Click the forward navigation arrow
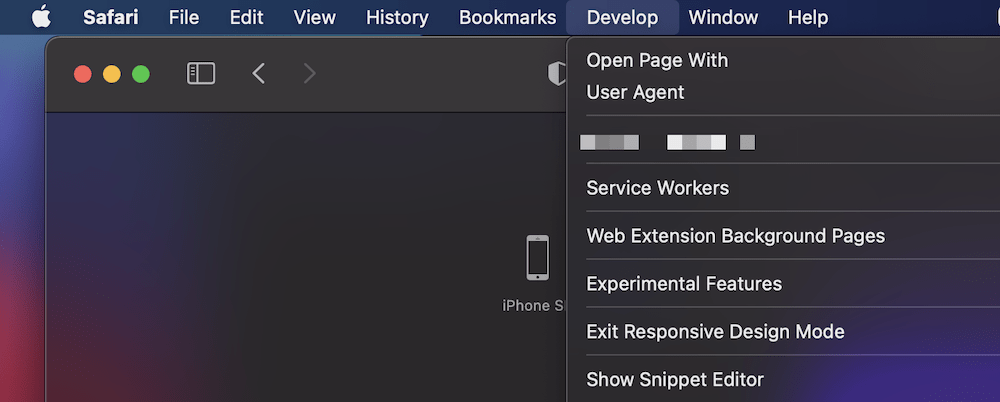 pos(309,73)
